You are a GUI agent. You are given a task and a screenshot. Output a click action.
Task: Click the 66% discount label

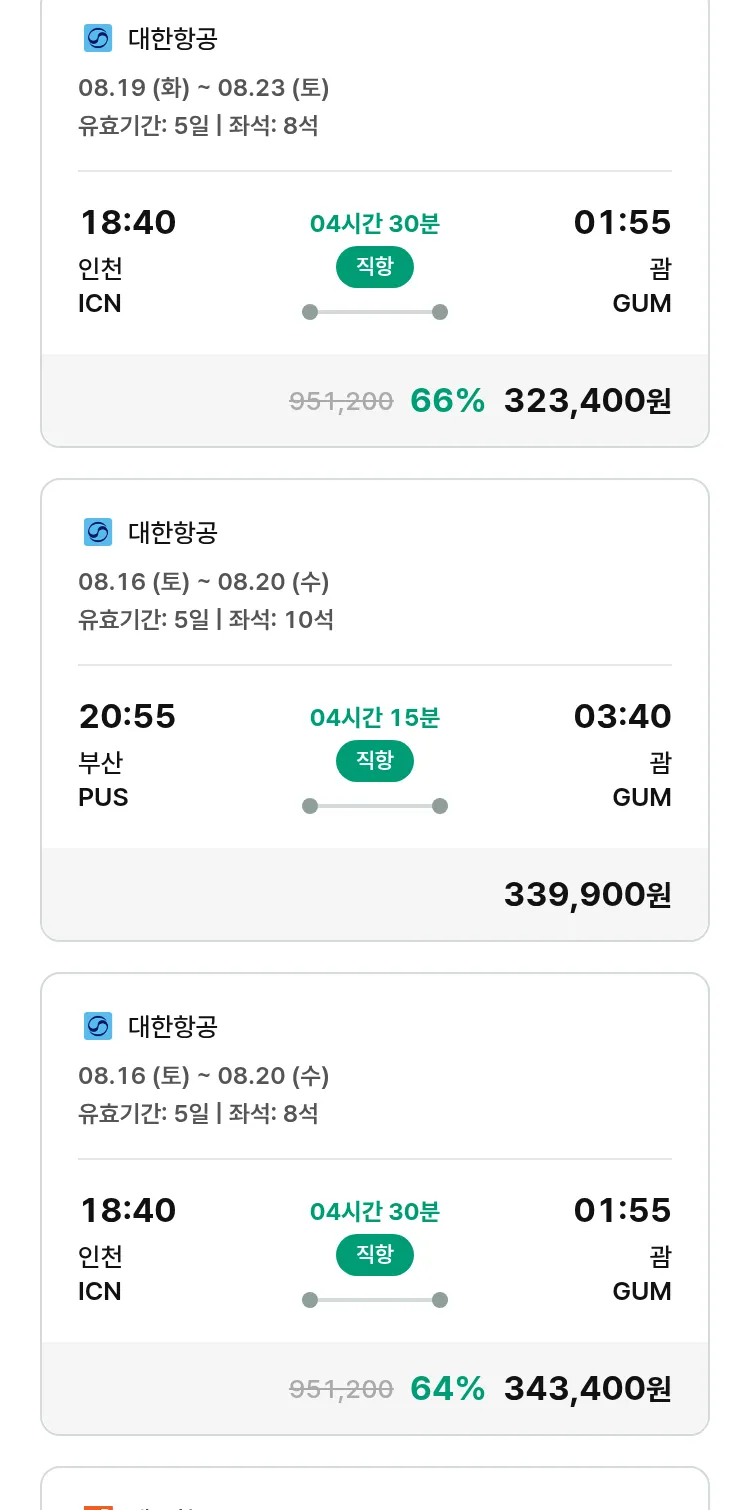[x=447, y=401]
